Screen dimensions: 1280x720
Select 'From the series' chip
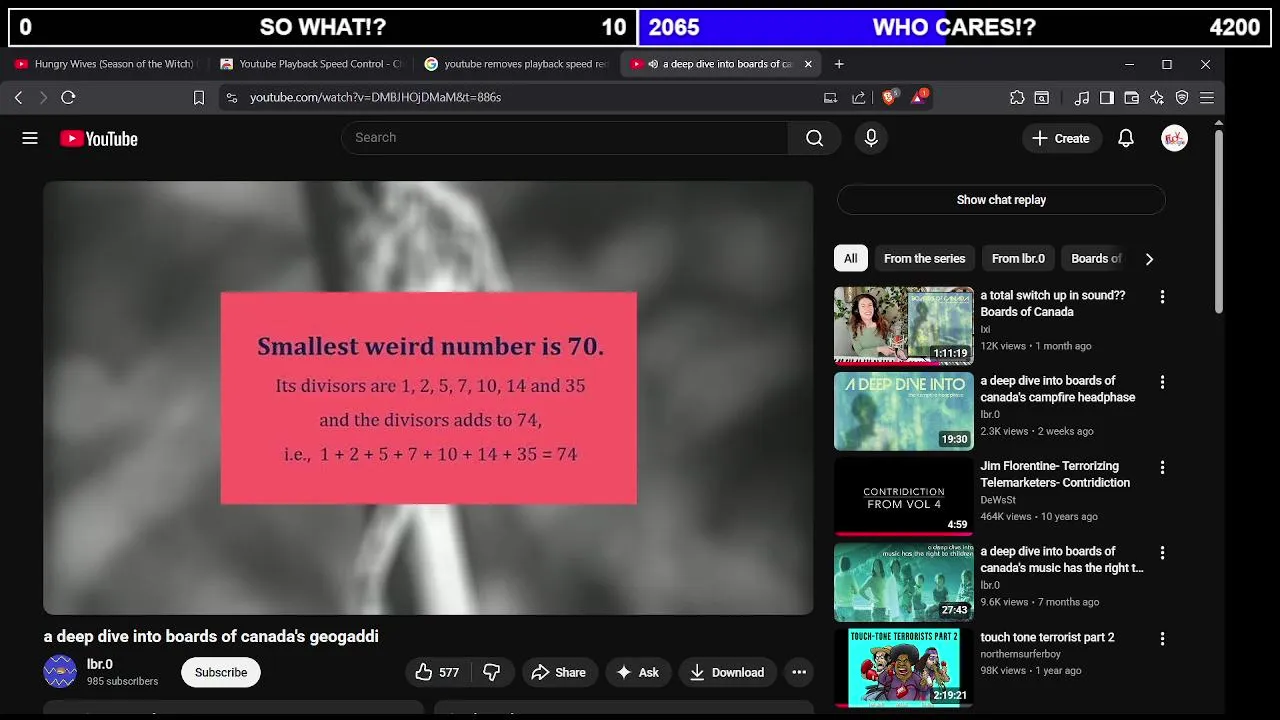point(924,258)
